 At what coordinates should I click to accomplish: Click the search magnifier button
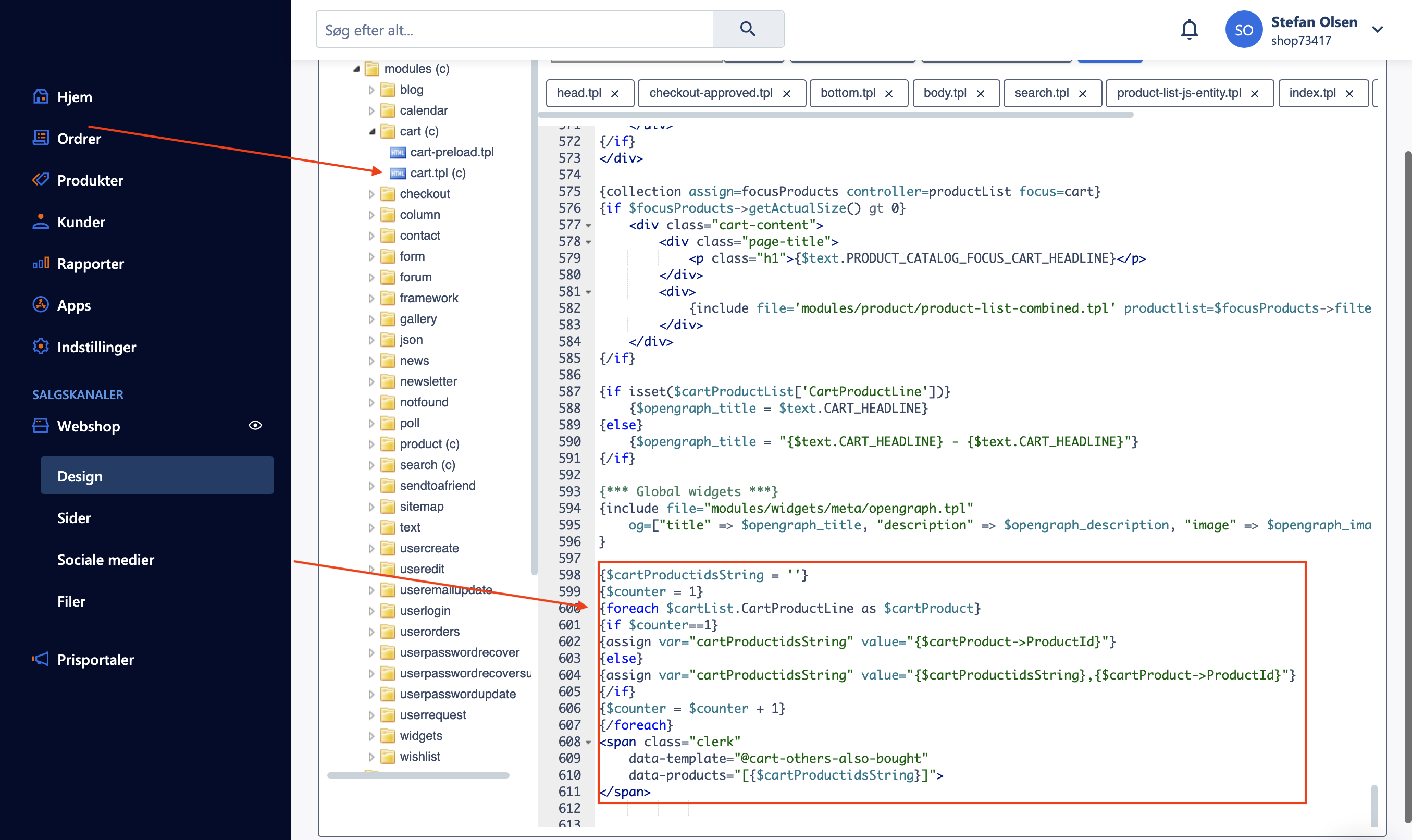[748, 29]
